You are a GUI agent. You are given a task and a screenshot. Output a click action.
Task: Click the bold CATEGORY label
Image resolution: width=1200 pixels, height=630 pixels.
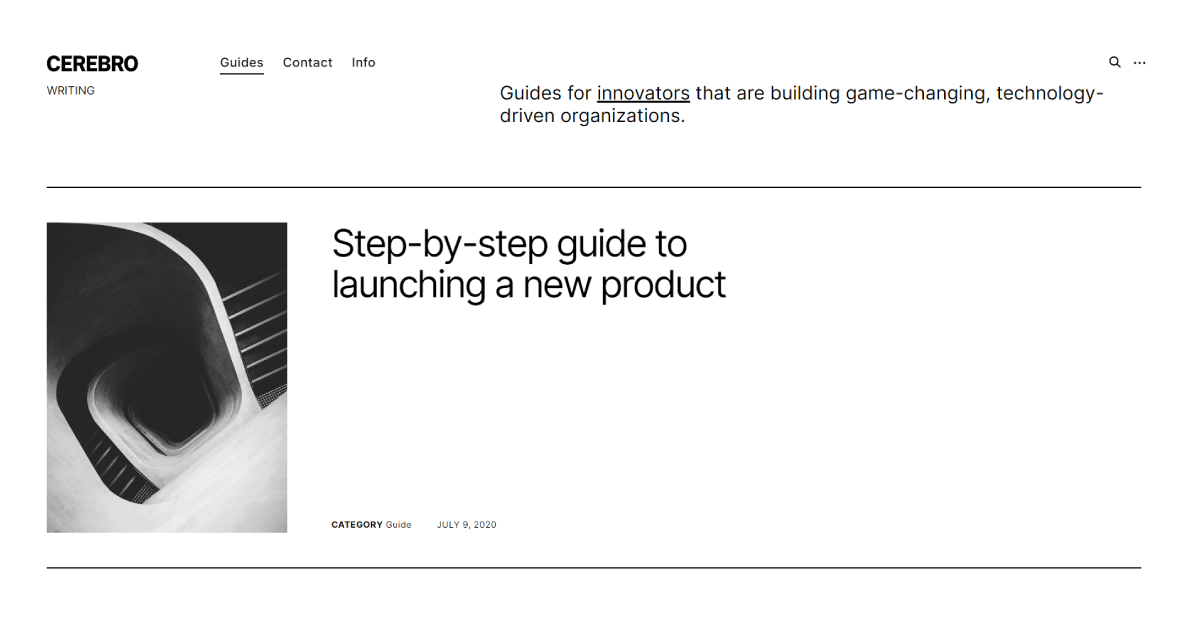357,525
